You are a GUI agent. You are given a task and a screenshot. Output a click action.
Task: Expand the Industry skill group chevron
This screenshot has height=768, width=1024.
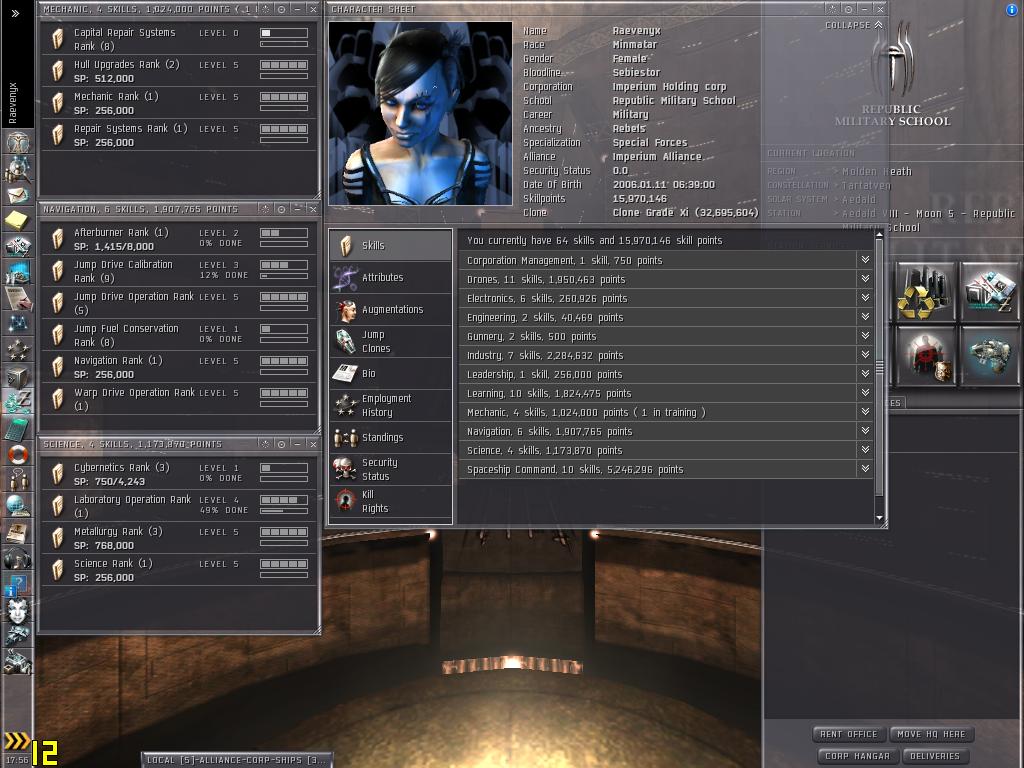click(865, 355)
